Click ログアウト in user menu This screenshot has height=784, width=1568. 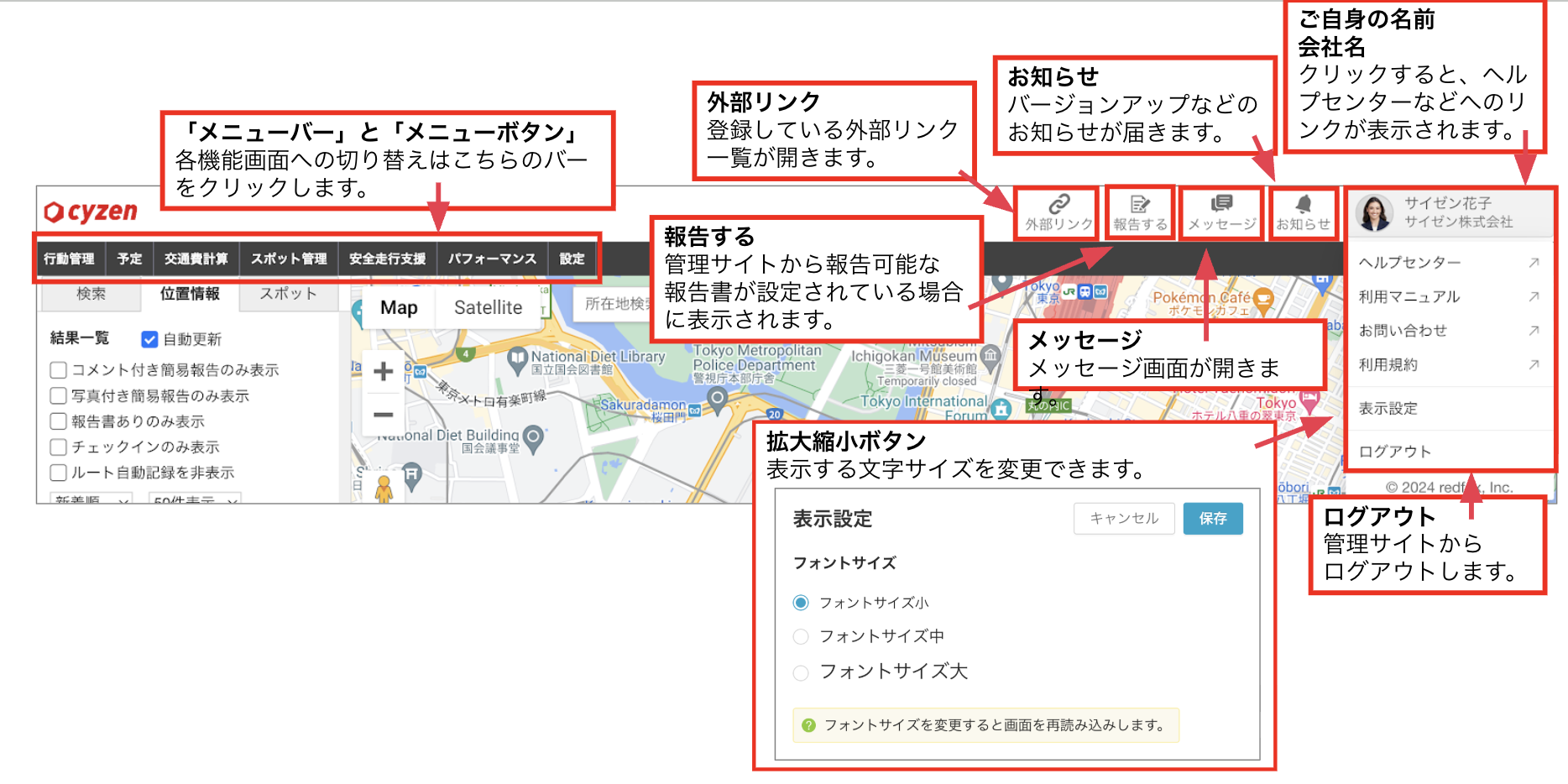pos(1395,452)
